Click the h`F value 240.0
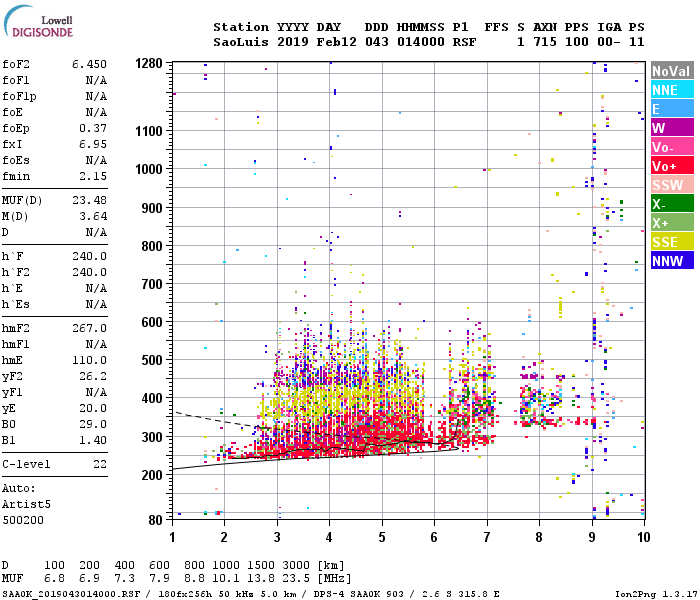The height and width of the screenshot is (600, 700). (89, 256)
